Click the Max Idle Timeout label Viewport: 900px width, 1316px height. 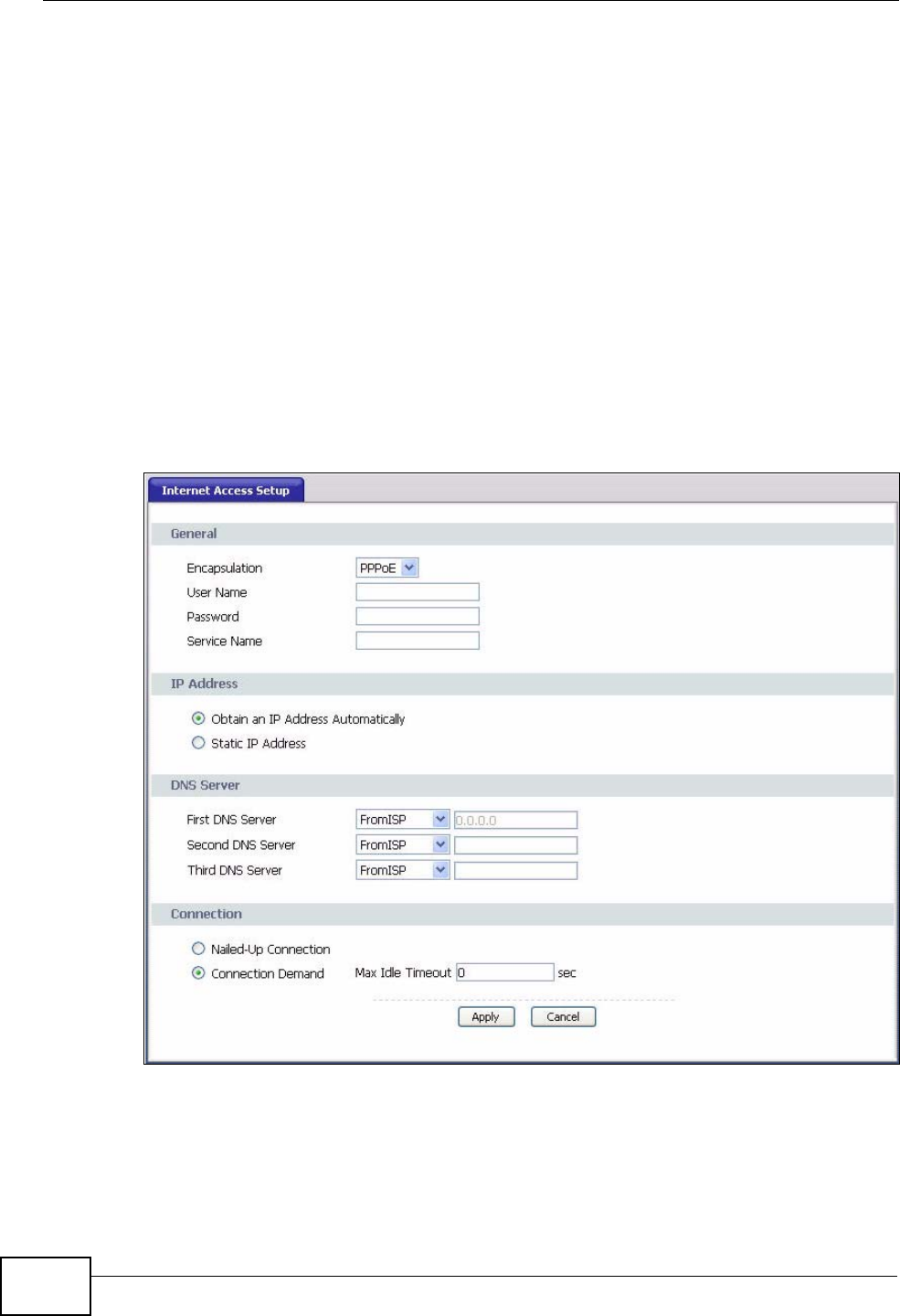pyautogui.click(x=403, y=973)
